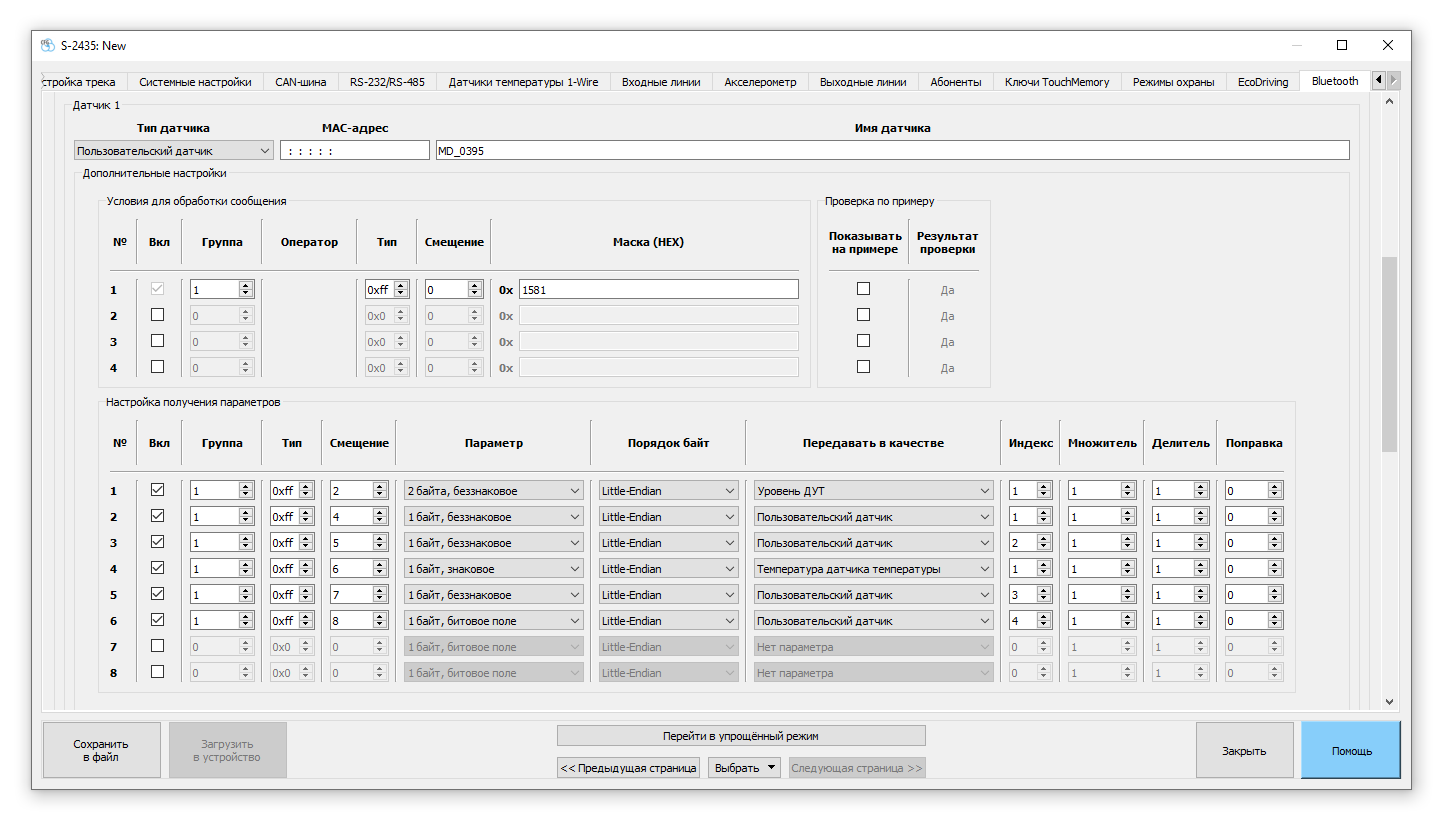This screenshot has width=1440, height=817.
Task: Click the mask HEX field containing 1581
Action: coord(658,289)
